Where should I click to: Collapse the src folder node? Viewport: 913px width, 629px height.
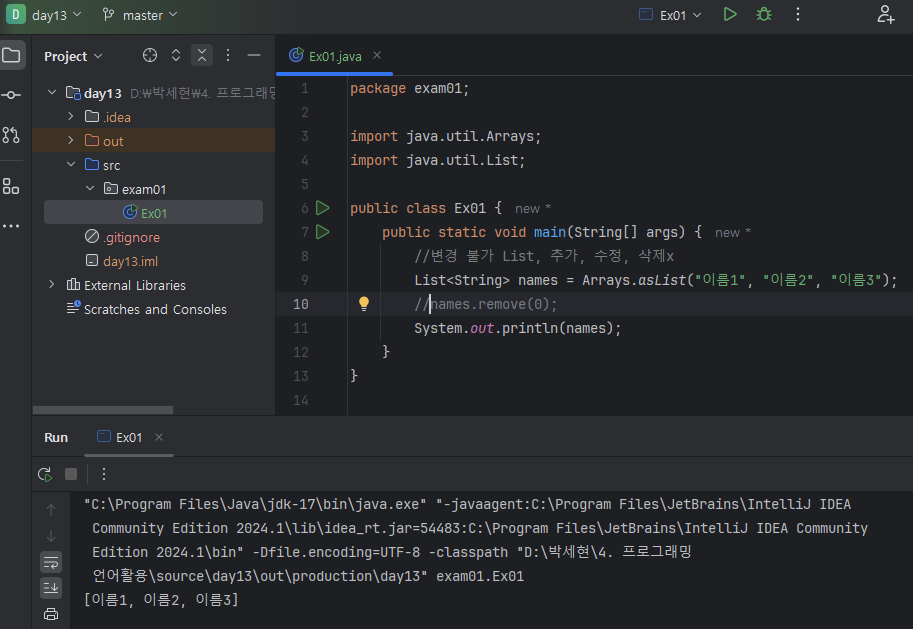71,165
